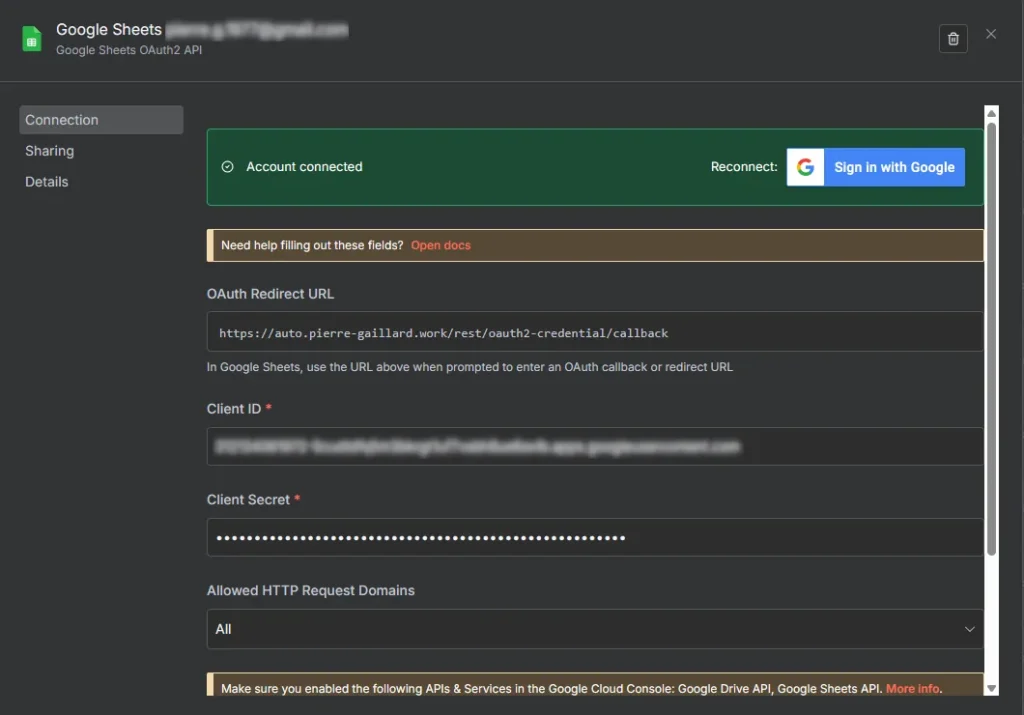Click the Reconnect label
The image size is (1024, 715).
click(744, 167)
